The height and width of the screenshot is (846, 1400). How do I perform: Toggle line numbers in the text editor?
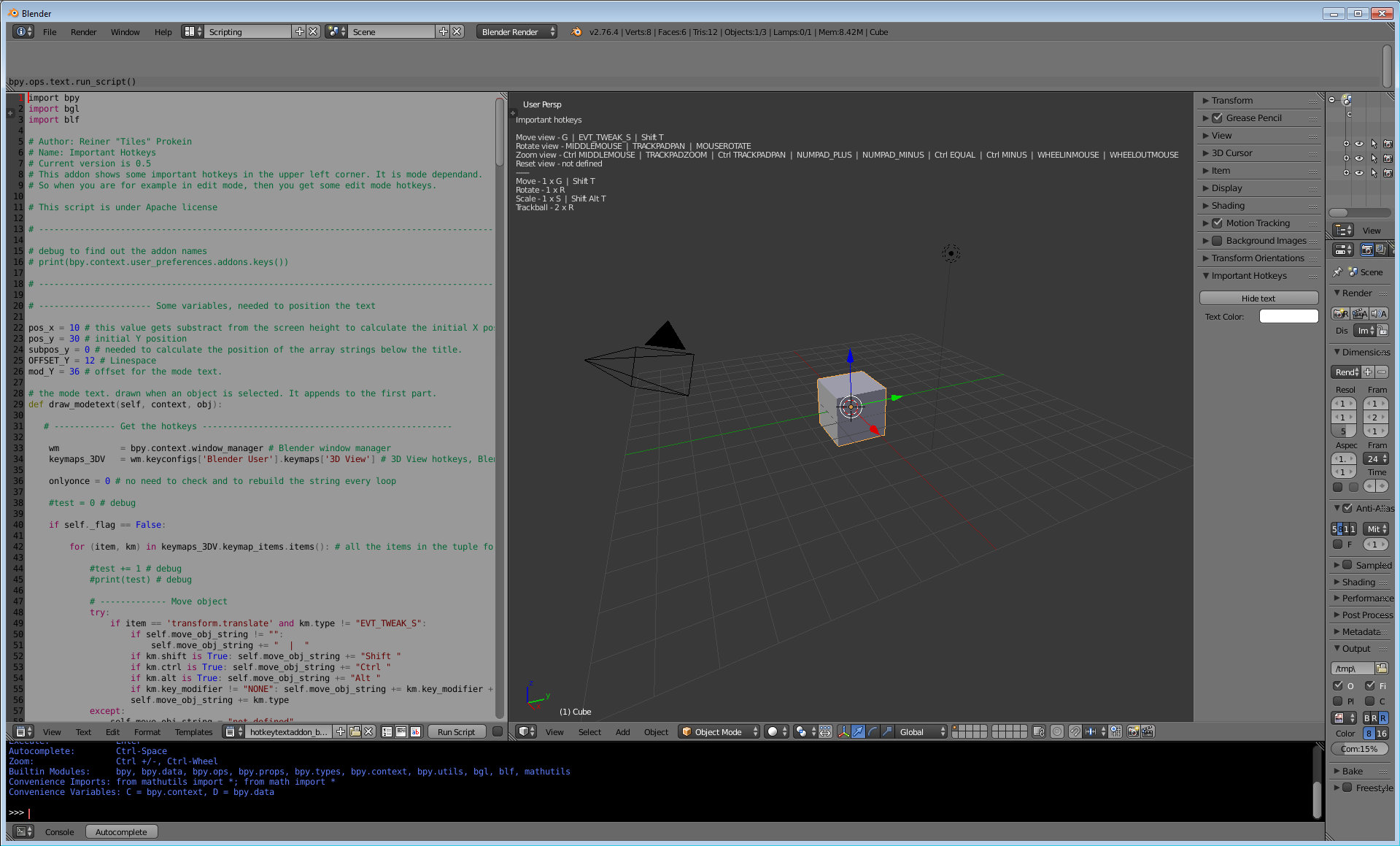click(x=387, y=731)
